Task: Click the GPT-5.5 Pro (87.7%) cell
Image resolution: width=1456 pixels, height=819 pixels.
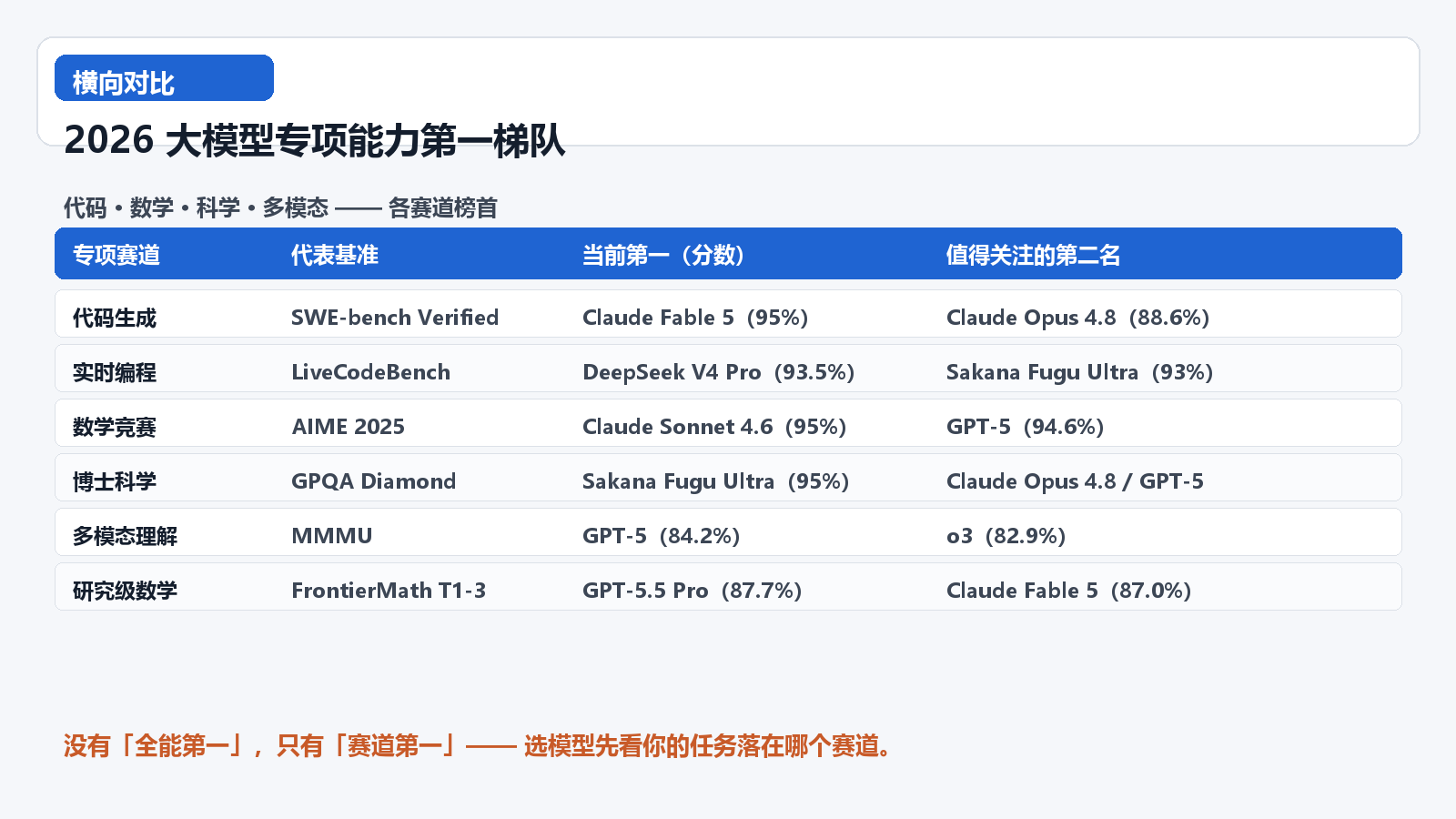Action: 693,591
